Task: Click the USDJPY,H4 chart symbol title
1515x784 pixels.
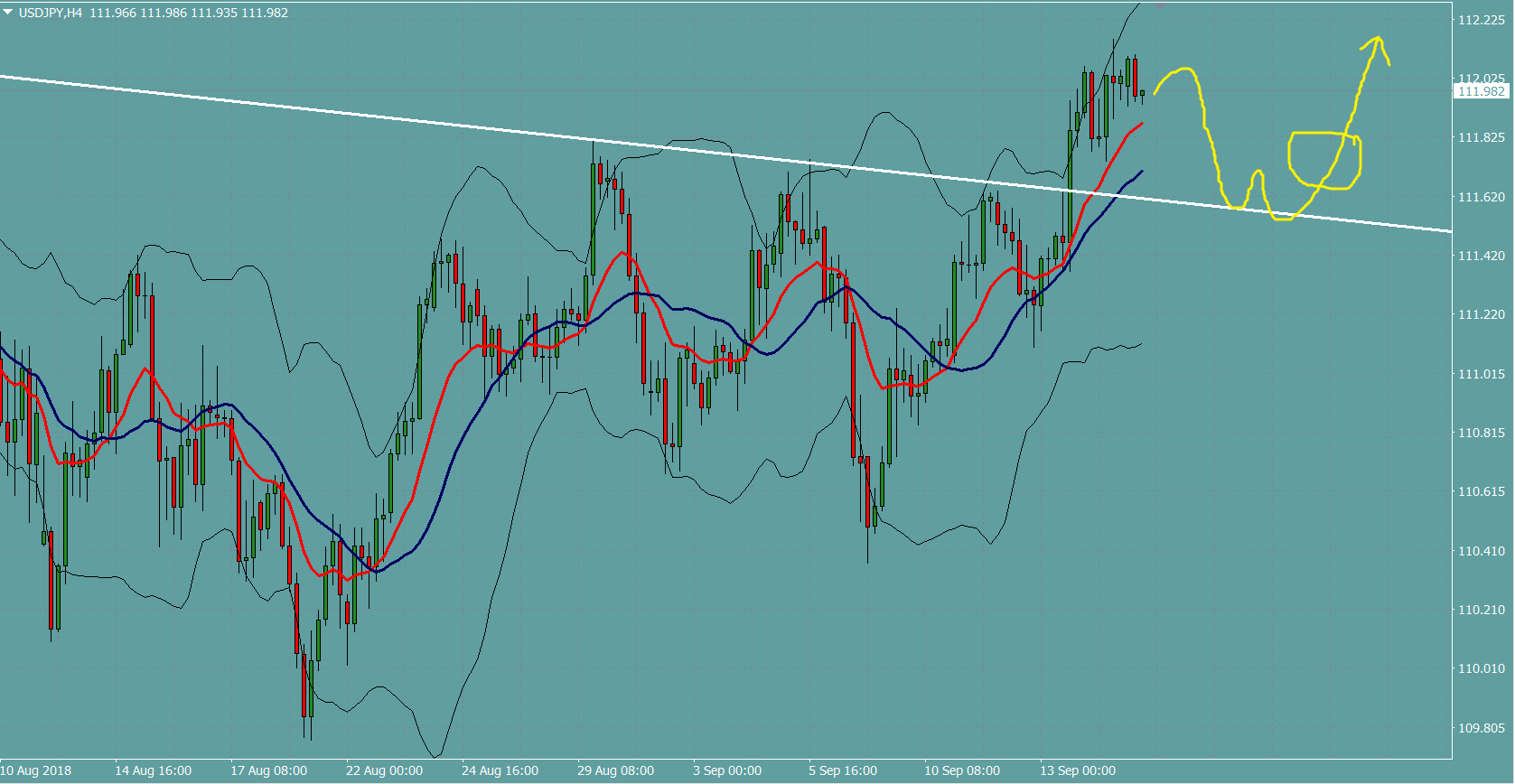Action: [50, 13]
